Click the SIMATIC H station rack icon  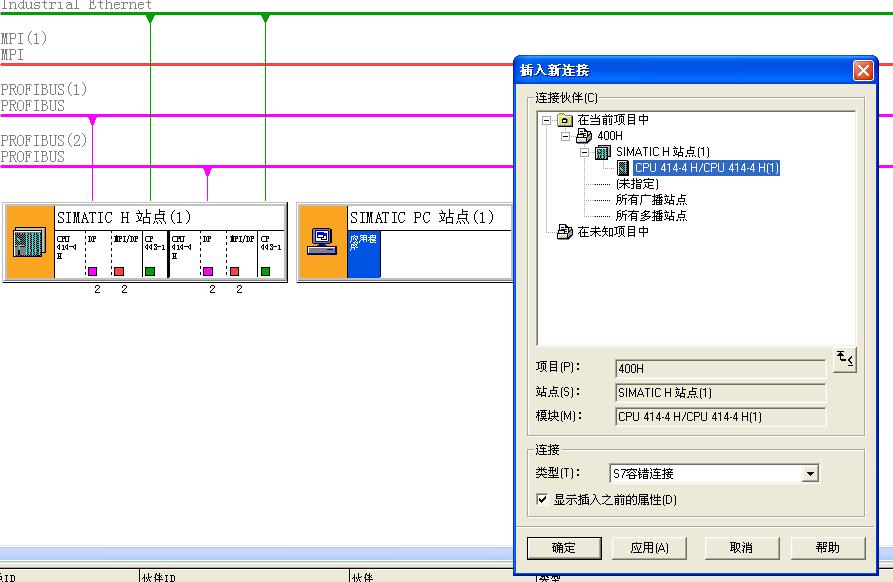click(29, 241)
